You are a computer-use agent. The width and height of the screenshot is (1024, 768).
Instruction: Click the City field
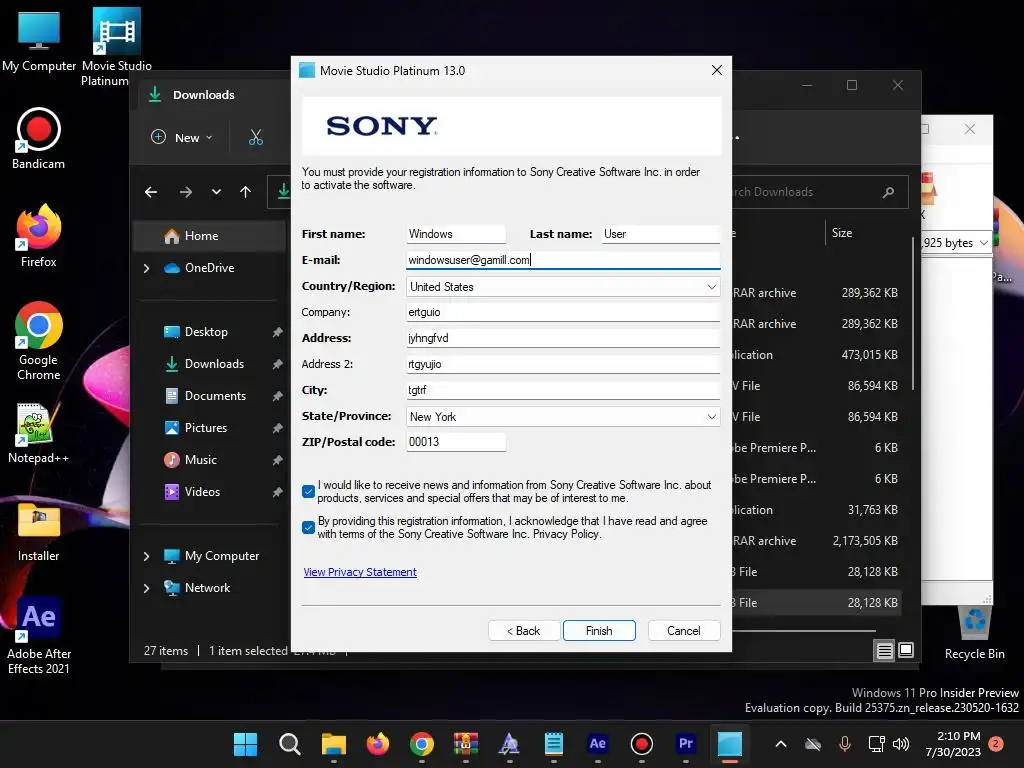pyautogui.click(x=563, y=390)
